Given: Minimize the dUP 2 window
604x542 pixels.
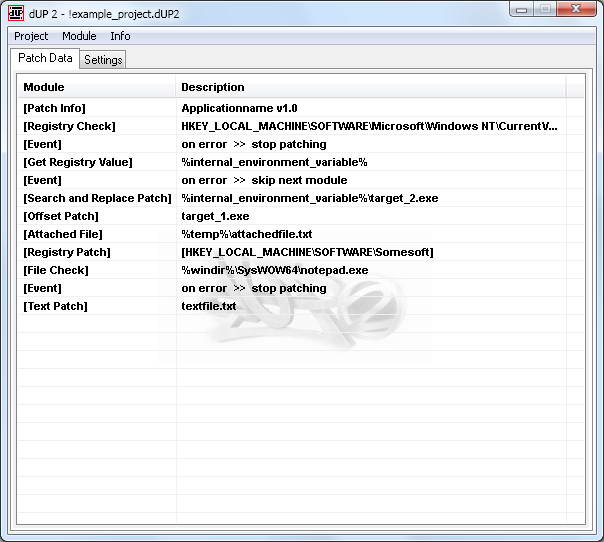Looking at the screenshot, I should [521, 9].
